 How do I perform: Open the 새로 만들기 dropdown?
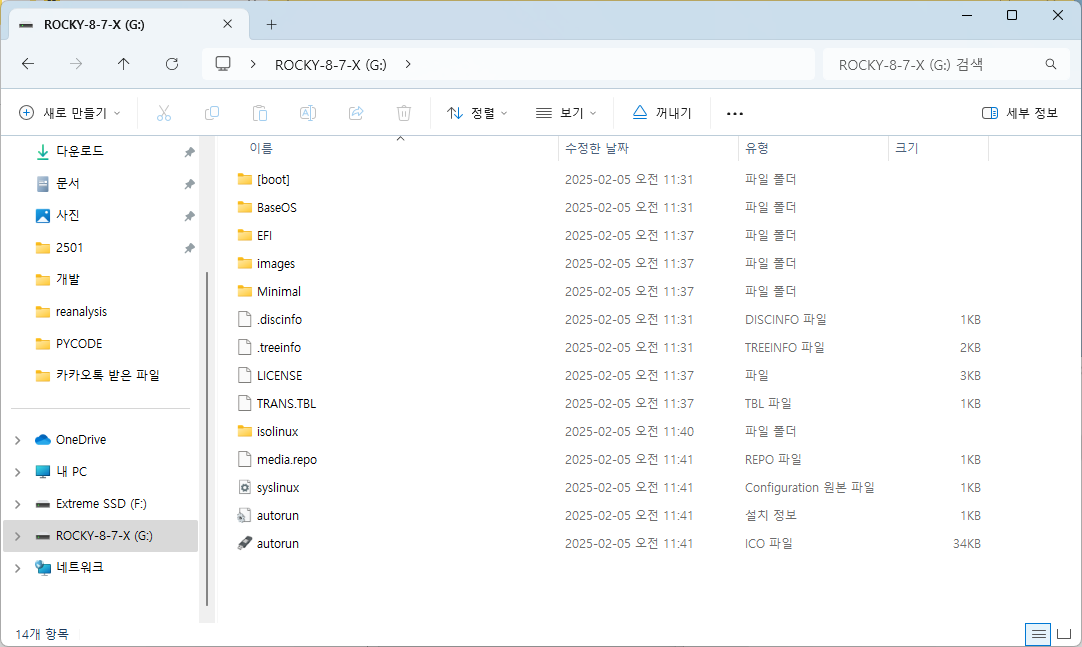[x=69, y=113]
